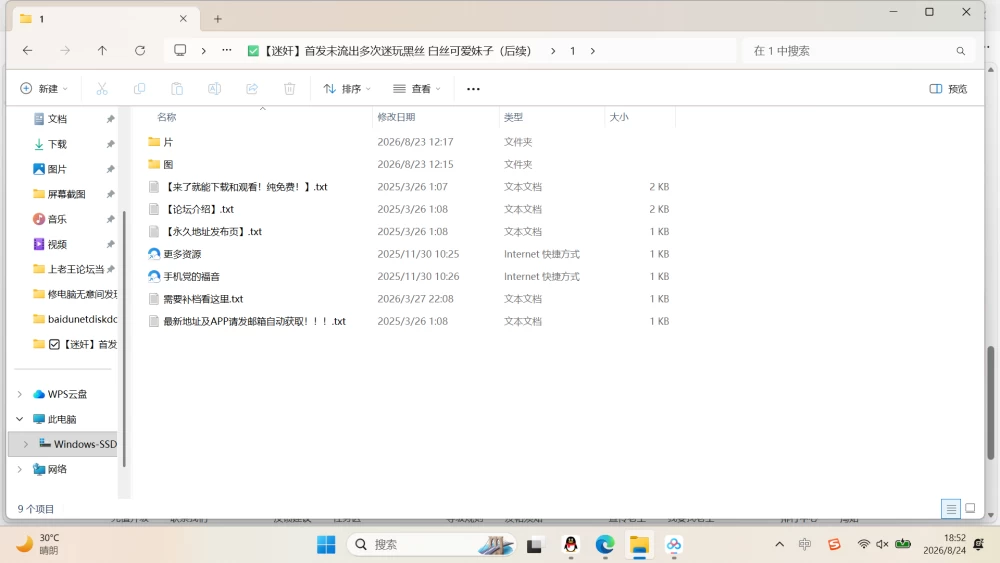Viewport: 1000px width, 563px height.
Task: Click the Delete trash can icon
Action: coord(290,89)
